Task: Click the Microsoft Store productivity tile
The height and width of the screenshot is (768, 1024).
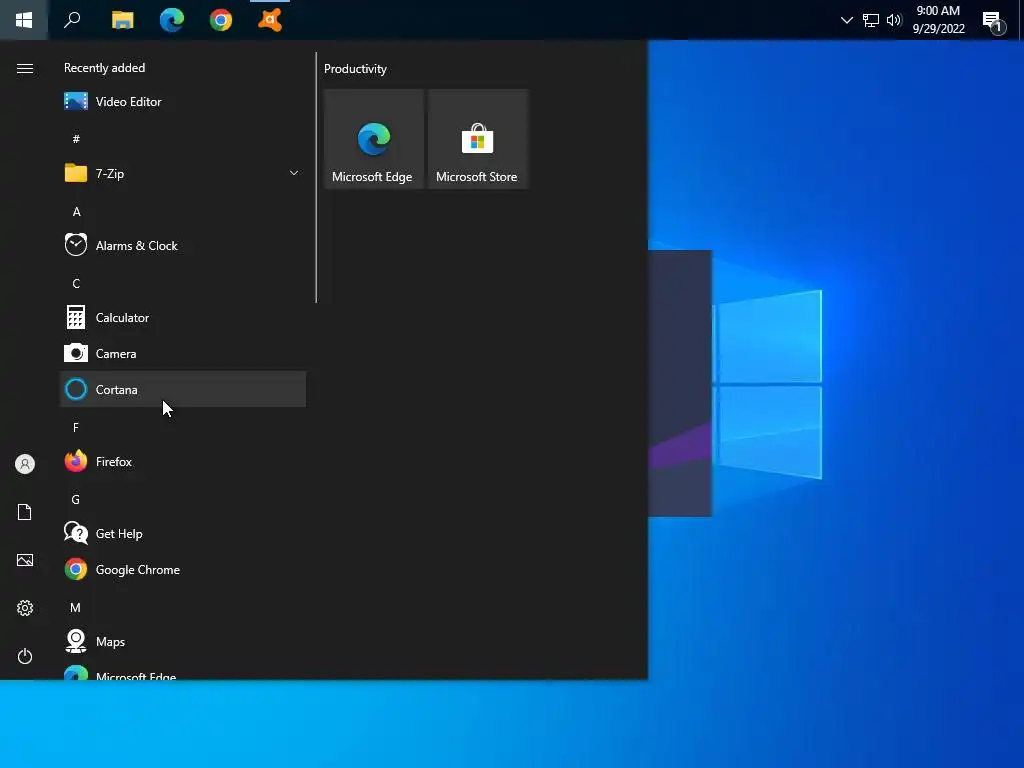Action: click(x=478, y=139)
